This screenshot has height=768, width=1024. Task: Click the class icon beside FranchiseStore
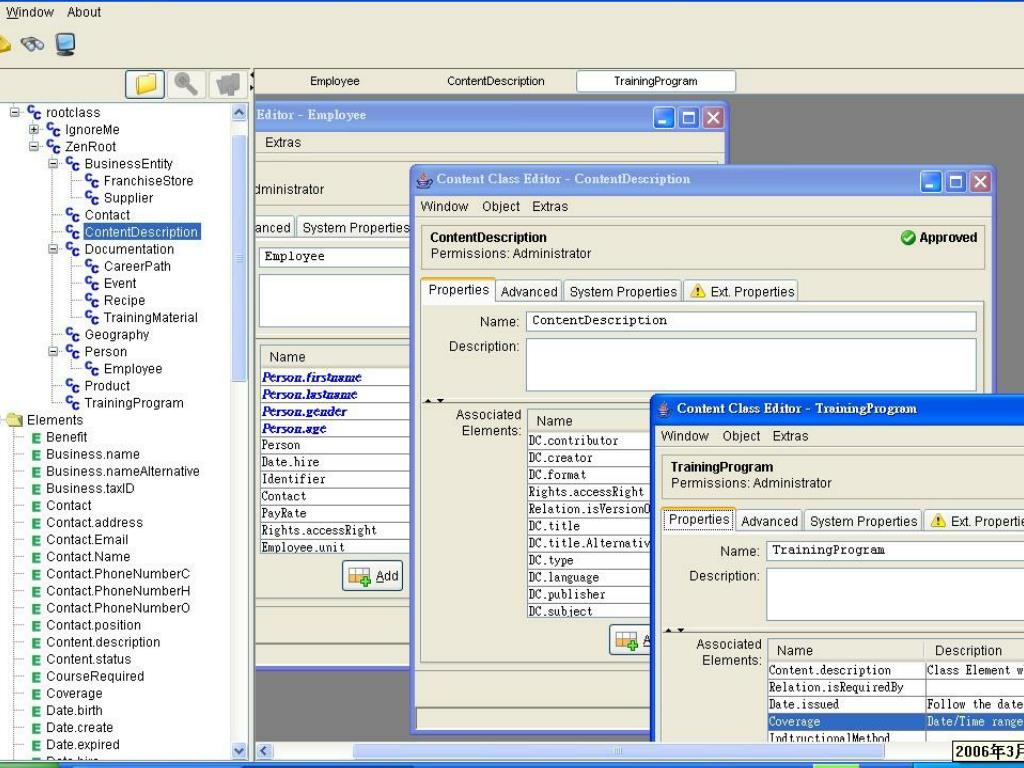tap(92, 181)
